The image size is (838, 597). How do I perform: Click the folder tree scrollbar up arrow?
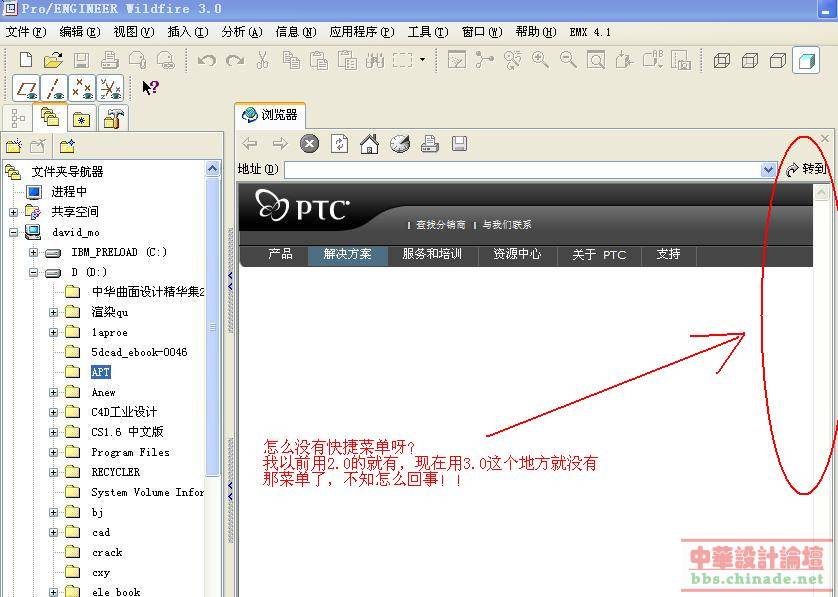coord(212,169)
